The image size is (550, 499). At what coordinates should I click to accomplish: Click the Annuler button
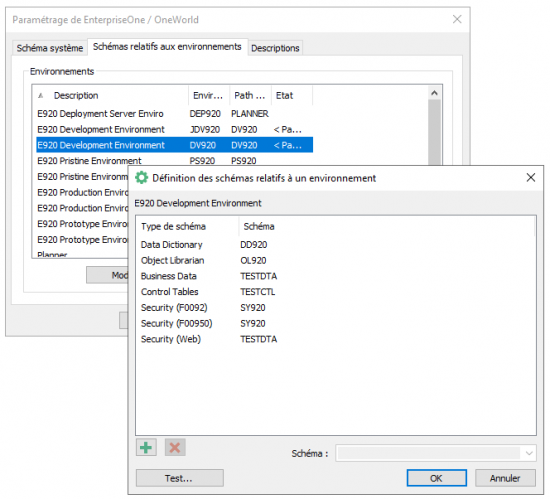point(505,478)
